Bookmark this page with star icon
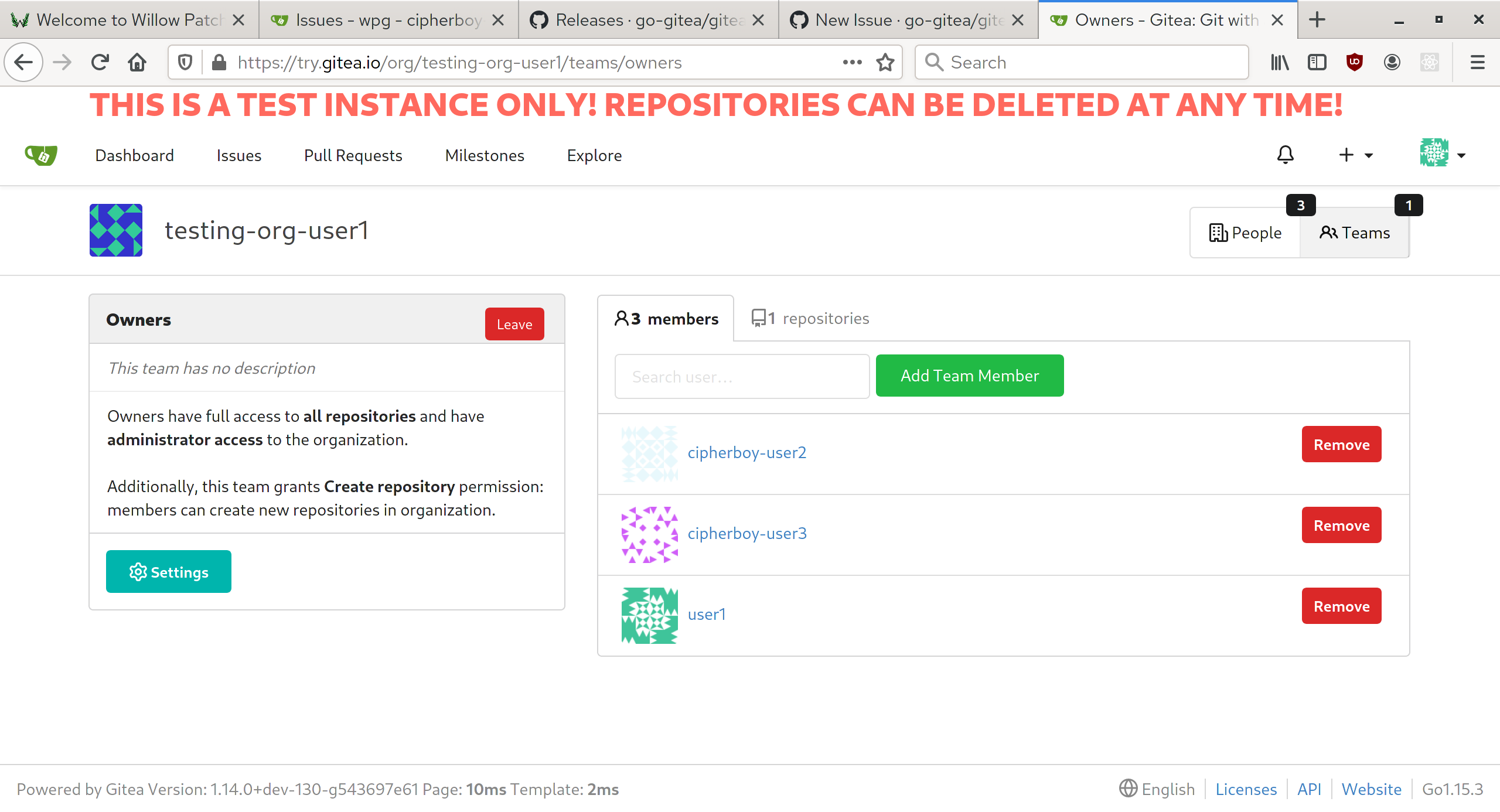Screen dimensions: 1500x812 (885, 62)
